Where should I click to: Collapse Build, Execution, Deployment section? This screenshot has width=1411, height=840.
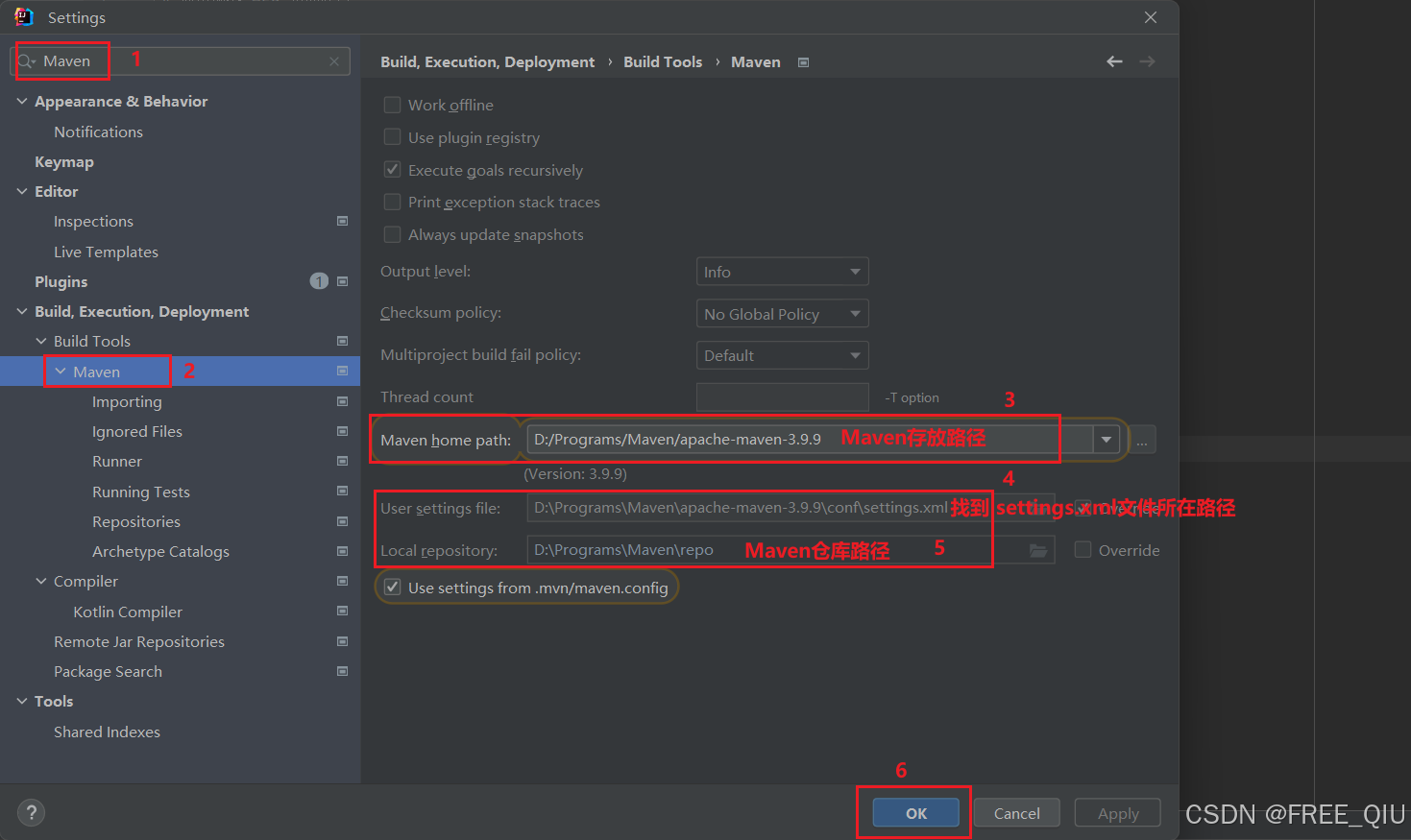point(22,311)
